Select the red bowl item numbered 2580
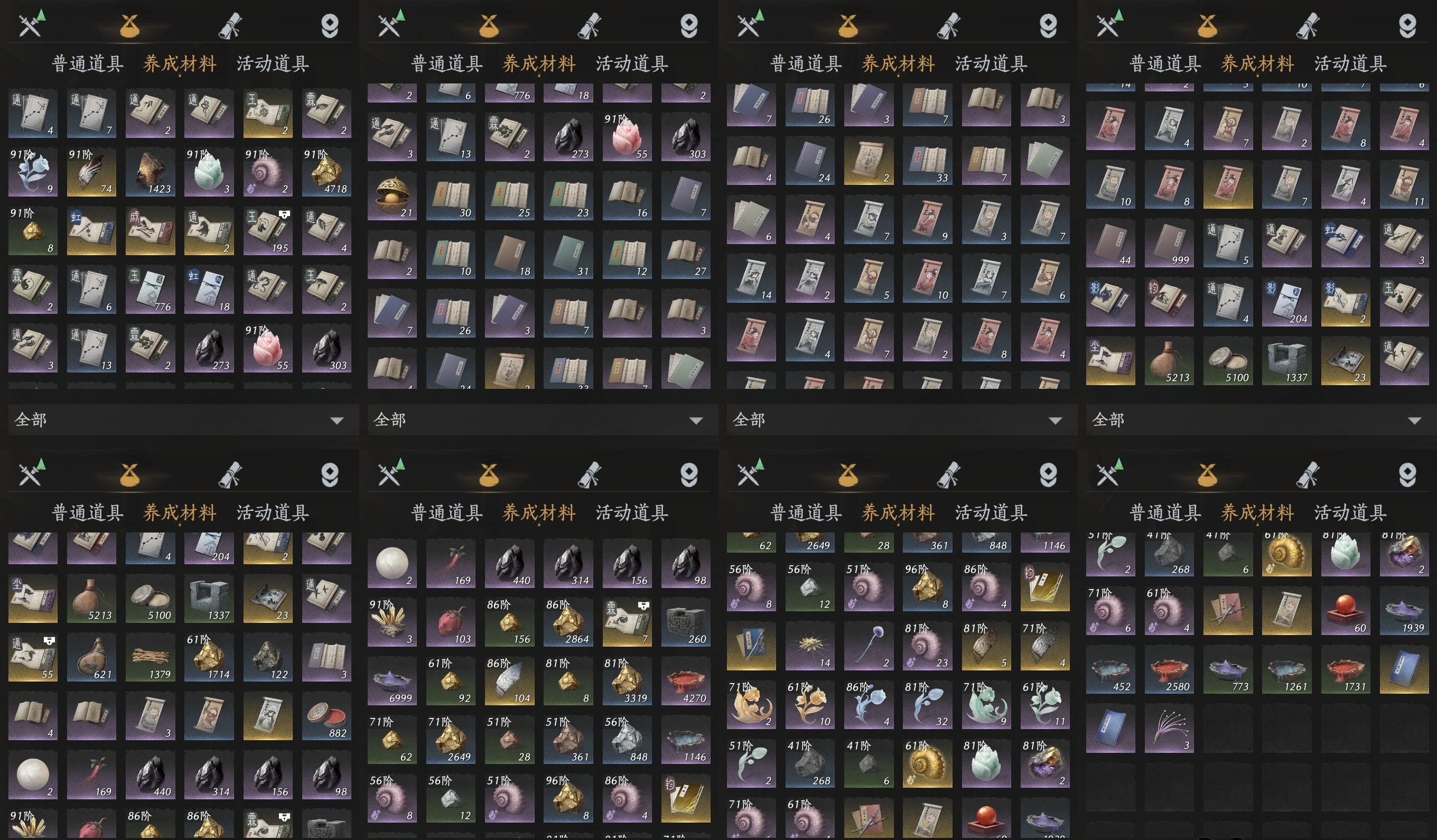The image size is (1437, 840). point(1169,670)
